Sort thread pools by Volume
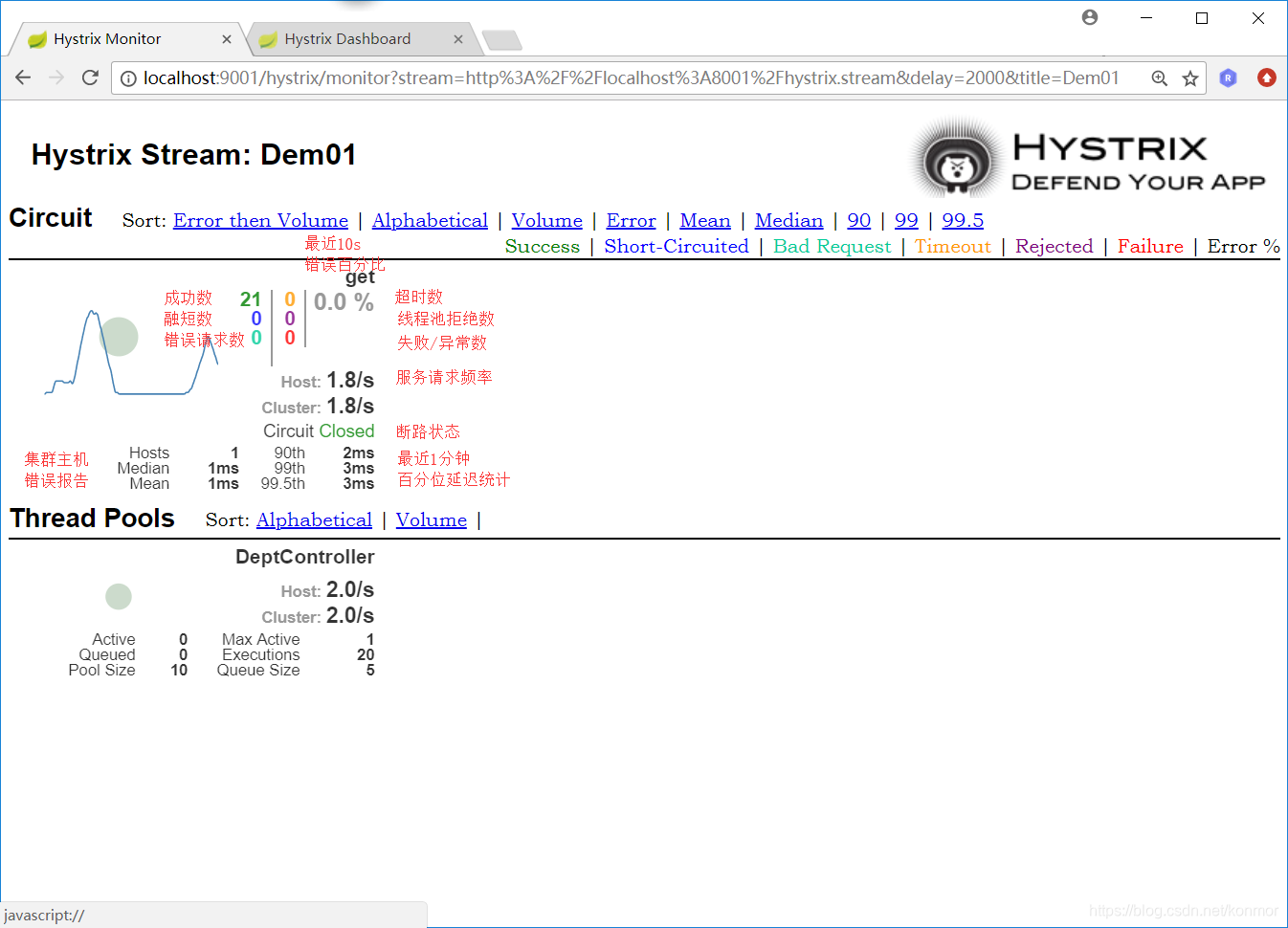Image resolution: width=1288 pixels, height=928 pixels. 432,519
